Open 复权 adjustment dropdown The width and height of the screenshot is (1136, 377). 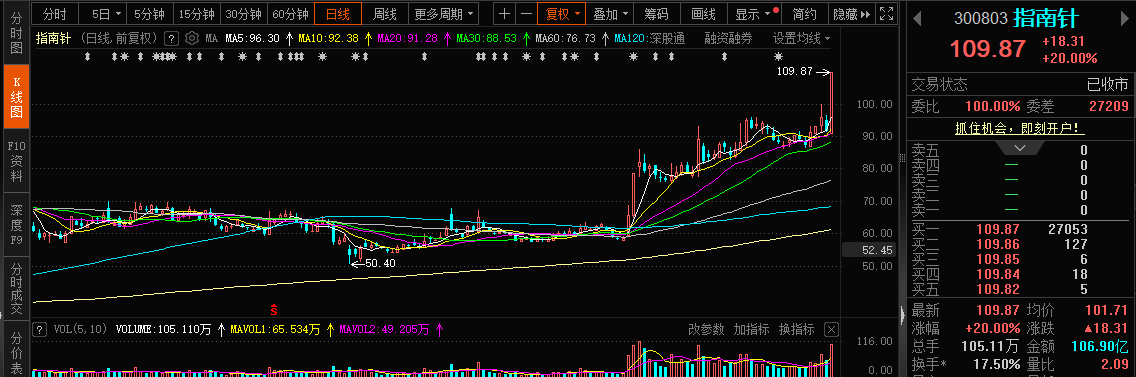562,14
